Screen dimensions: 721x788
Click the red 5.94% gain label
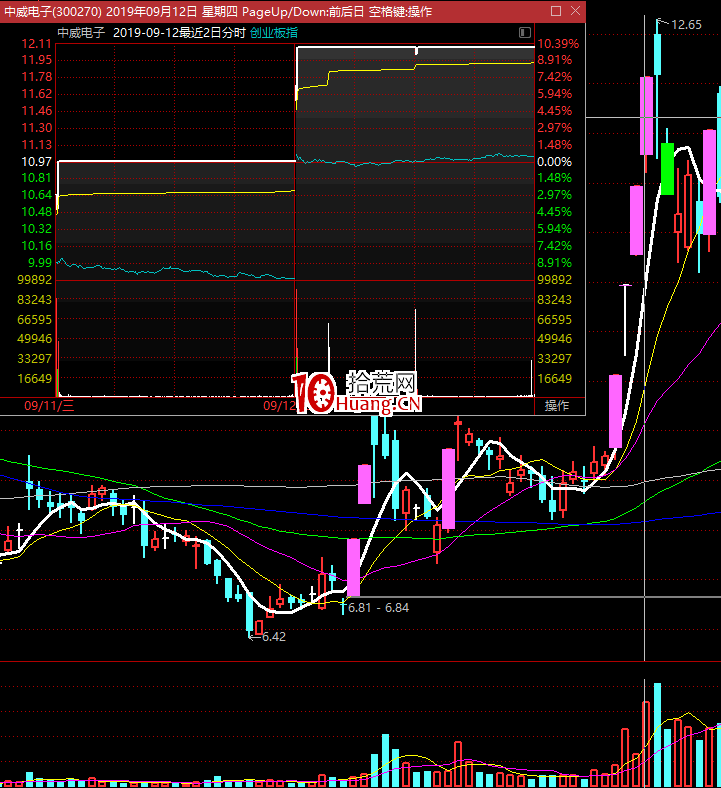(554, 94)
